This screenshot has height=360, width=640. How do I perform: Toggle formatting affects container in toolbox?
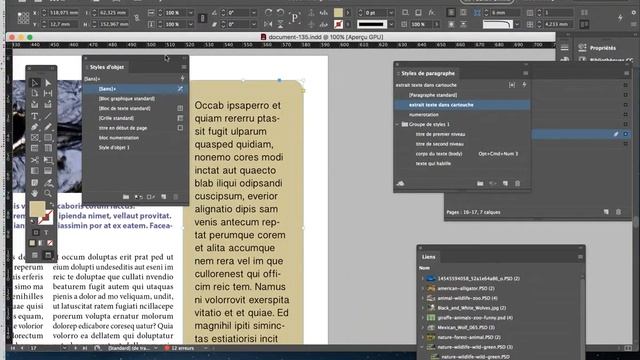pos(36,232)
